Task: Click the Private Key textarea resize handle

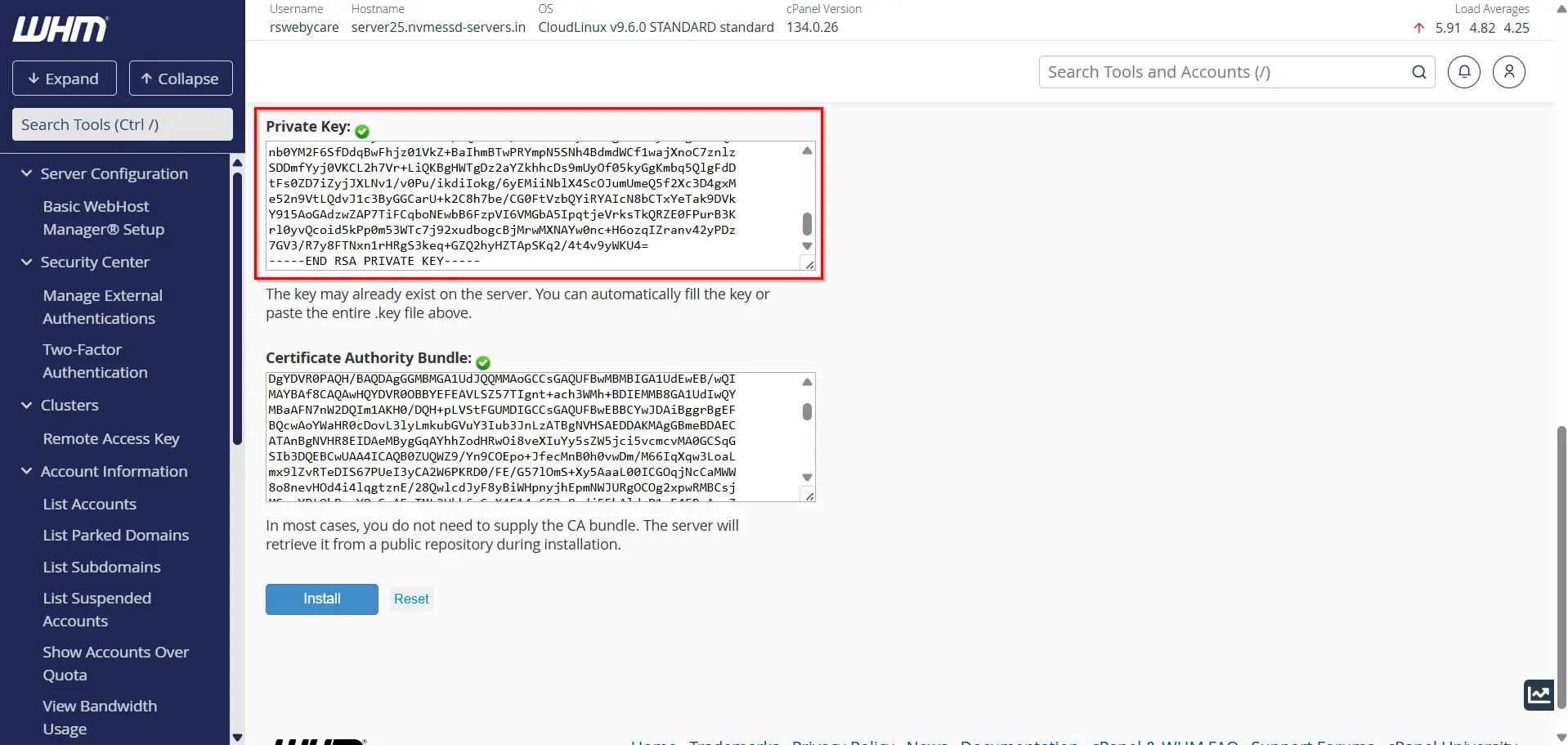Action: [809, 264]
